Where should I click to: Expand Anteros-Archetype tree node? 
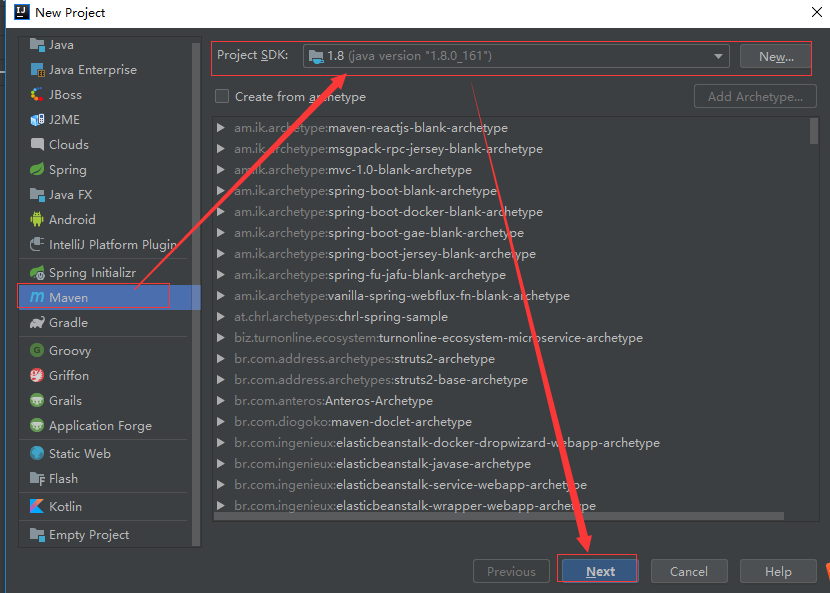click(x=221, y=401)
